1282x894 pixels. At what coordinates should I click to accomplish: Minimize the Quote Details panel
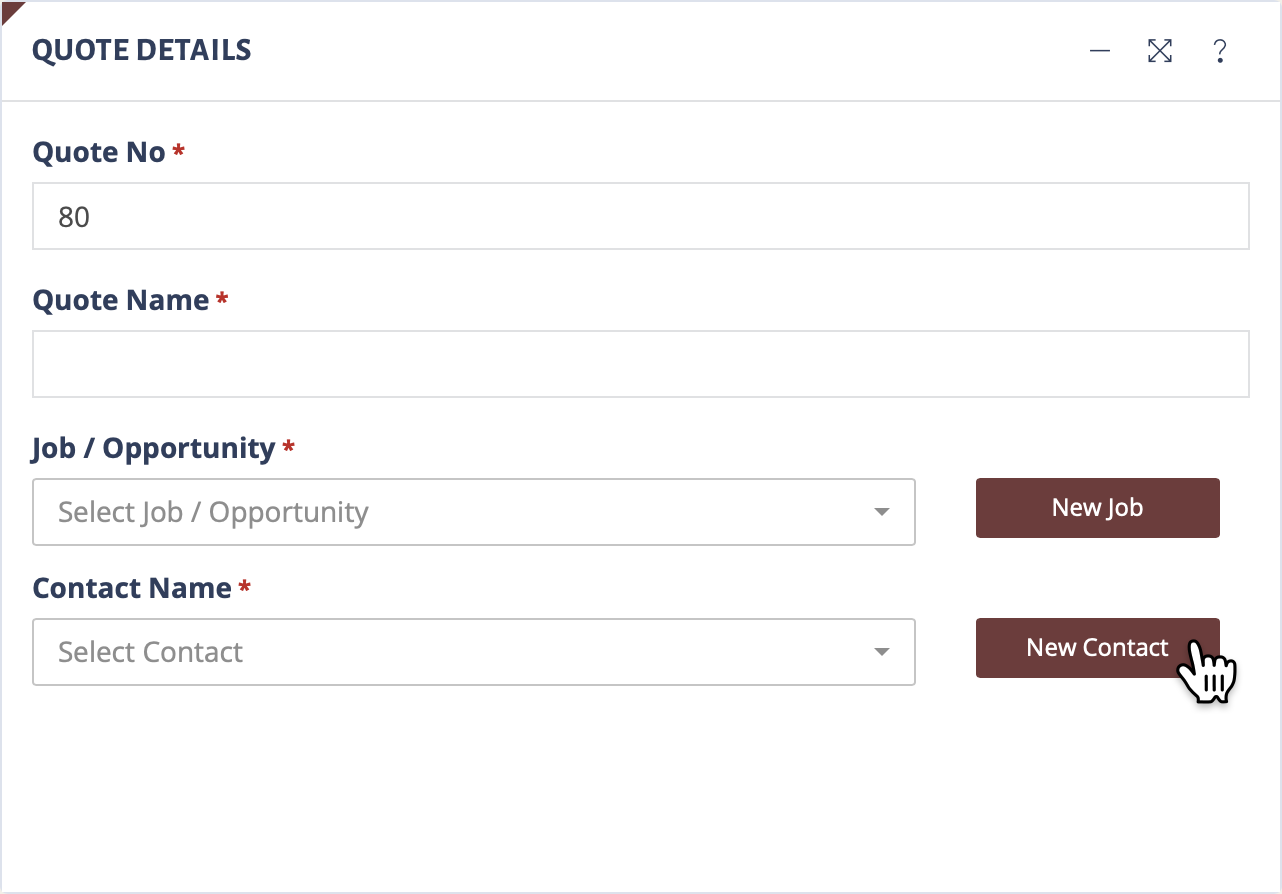tap(1100, 51)
